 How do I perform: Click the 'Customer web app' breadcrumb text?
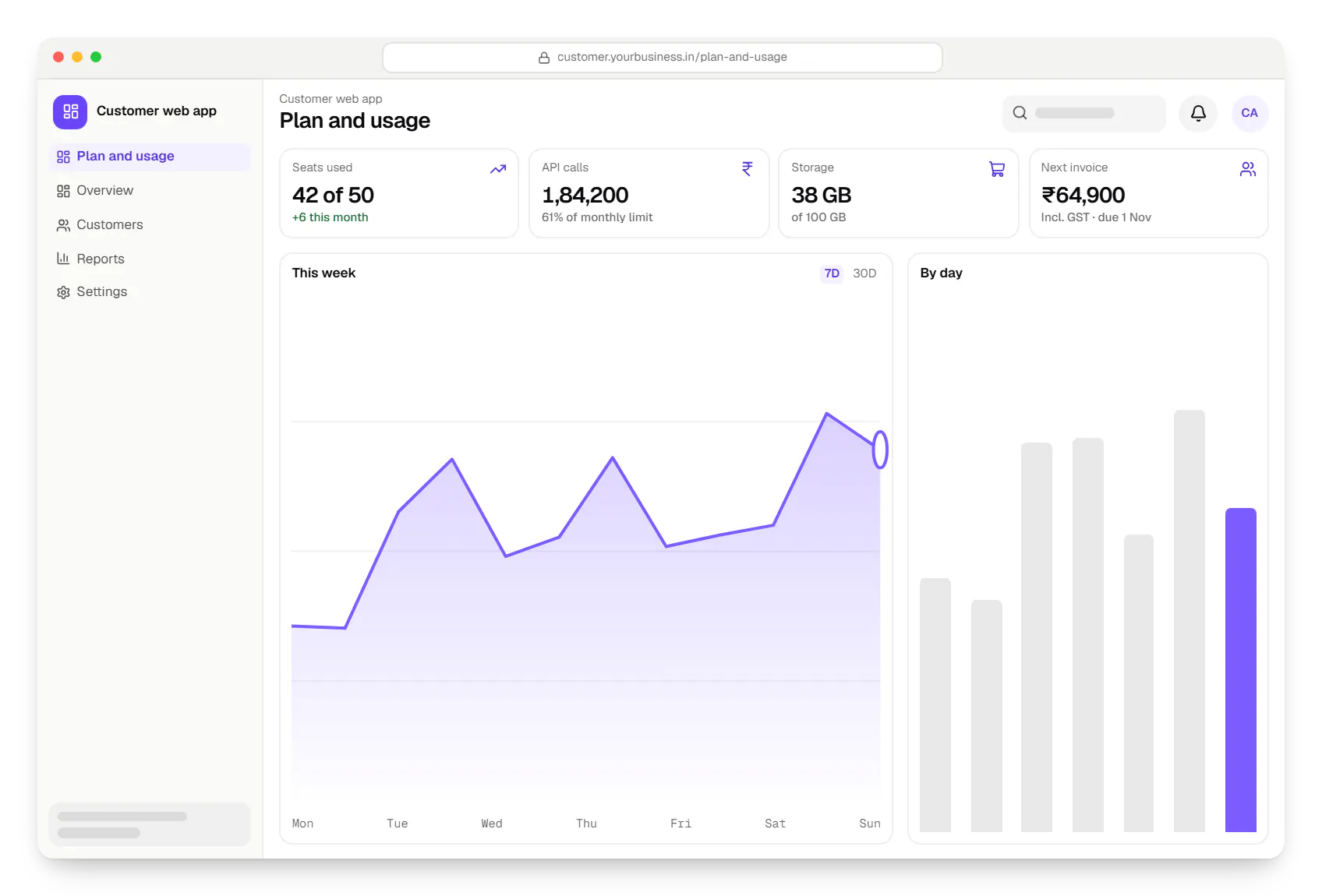coord(330,99)
